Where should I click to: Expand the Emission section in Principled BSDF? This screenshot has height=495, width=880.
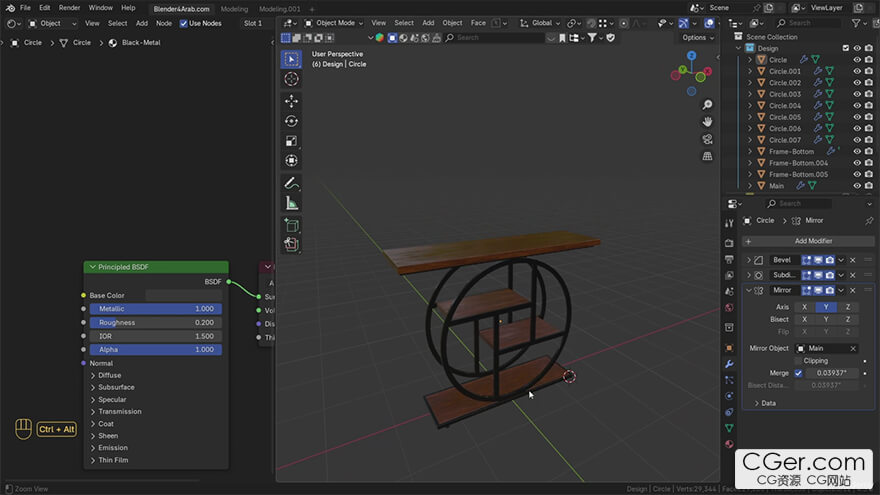click(93, 448)
